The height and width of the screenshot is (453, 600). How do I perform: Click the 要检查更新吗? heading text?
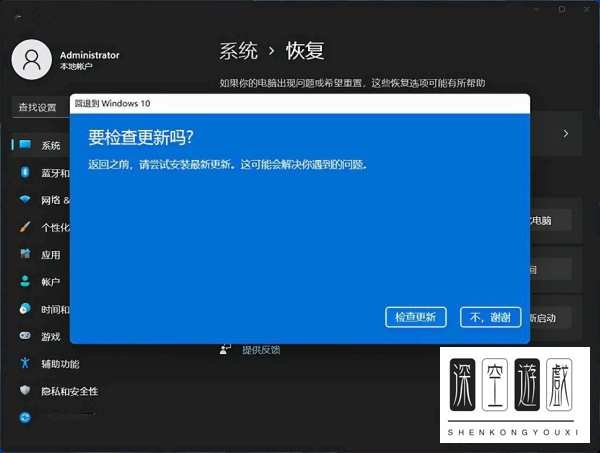tap(141, 137)
